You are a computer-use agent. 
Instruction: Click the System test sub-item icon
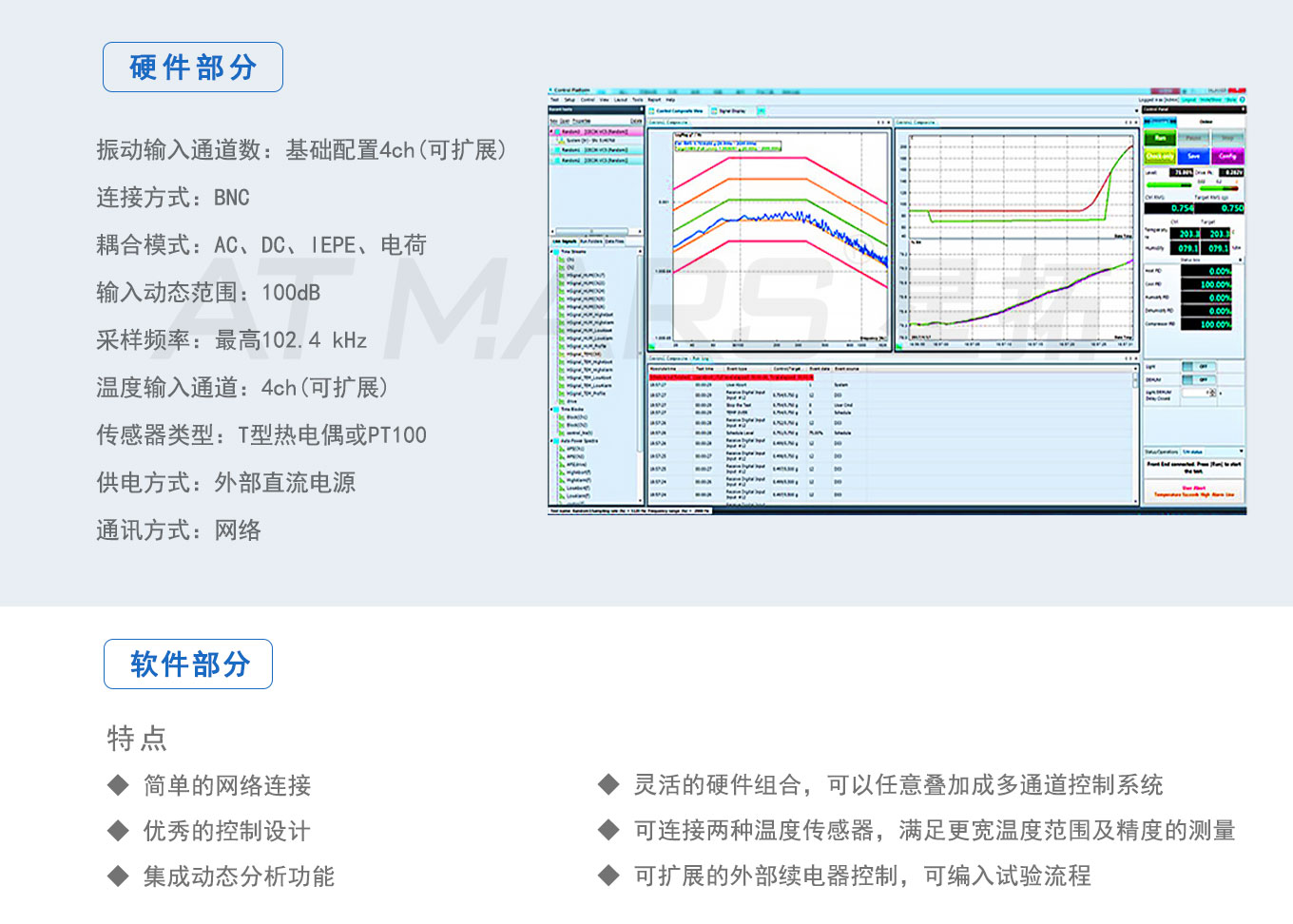tap(562, 141)
